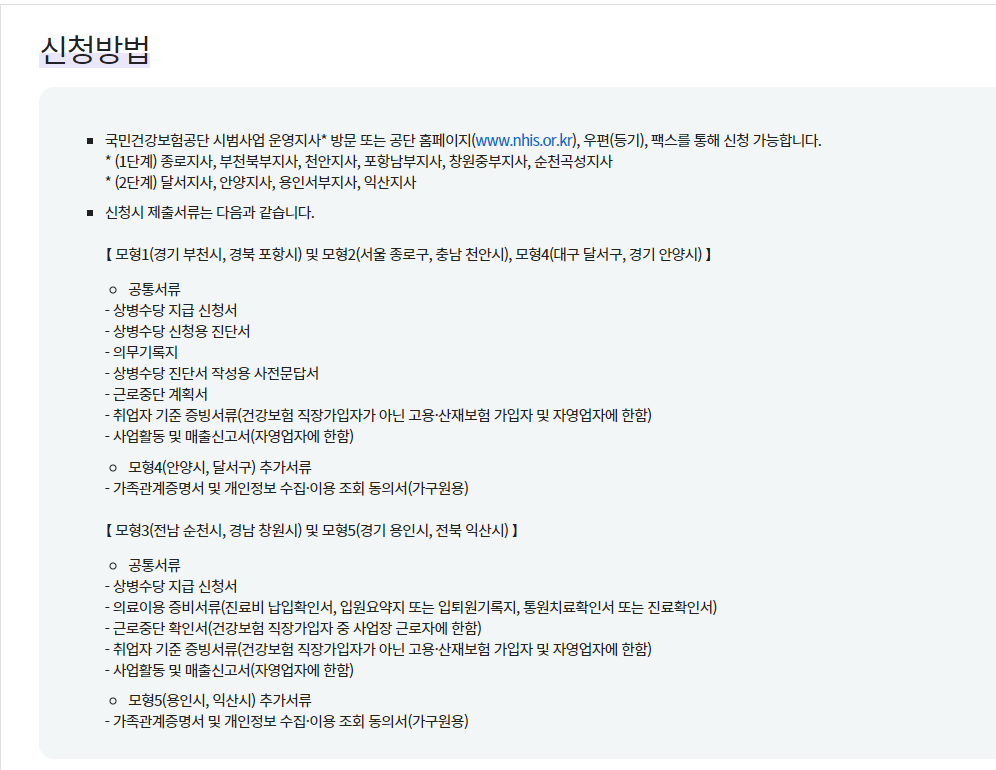
Task: Click the 의료이용 증비서류 list item
Action: point(411,608)
